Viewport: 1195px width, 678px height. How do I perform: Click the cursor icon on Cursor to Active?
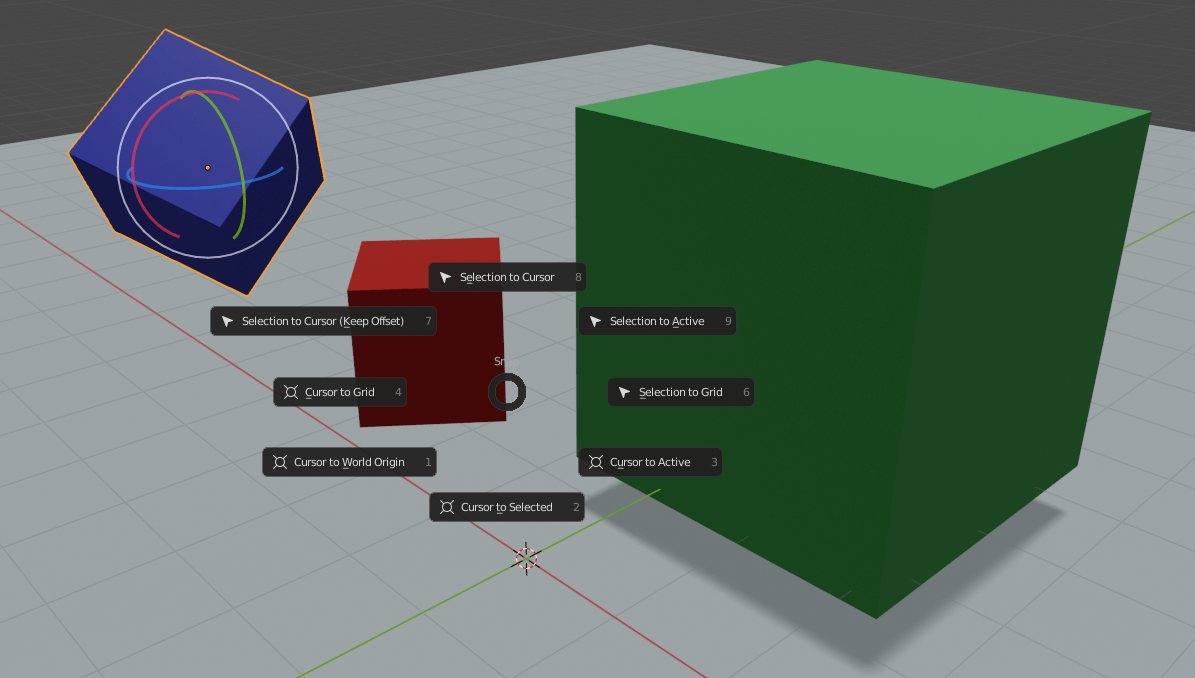[x=596, y=462]
